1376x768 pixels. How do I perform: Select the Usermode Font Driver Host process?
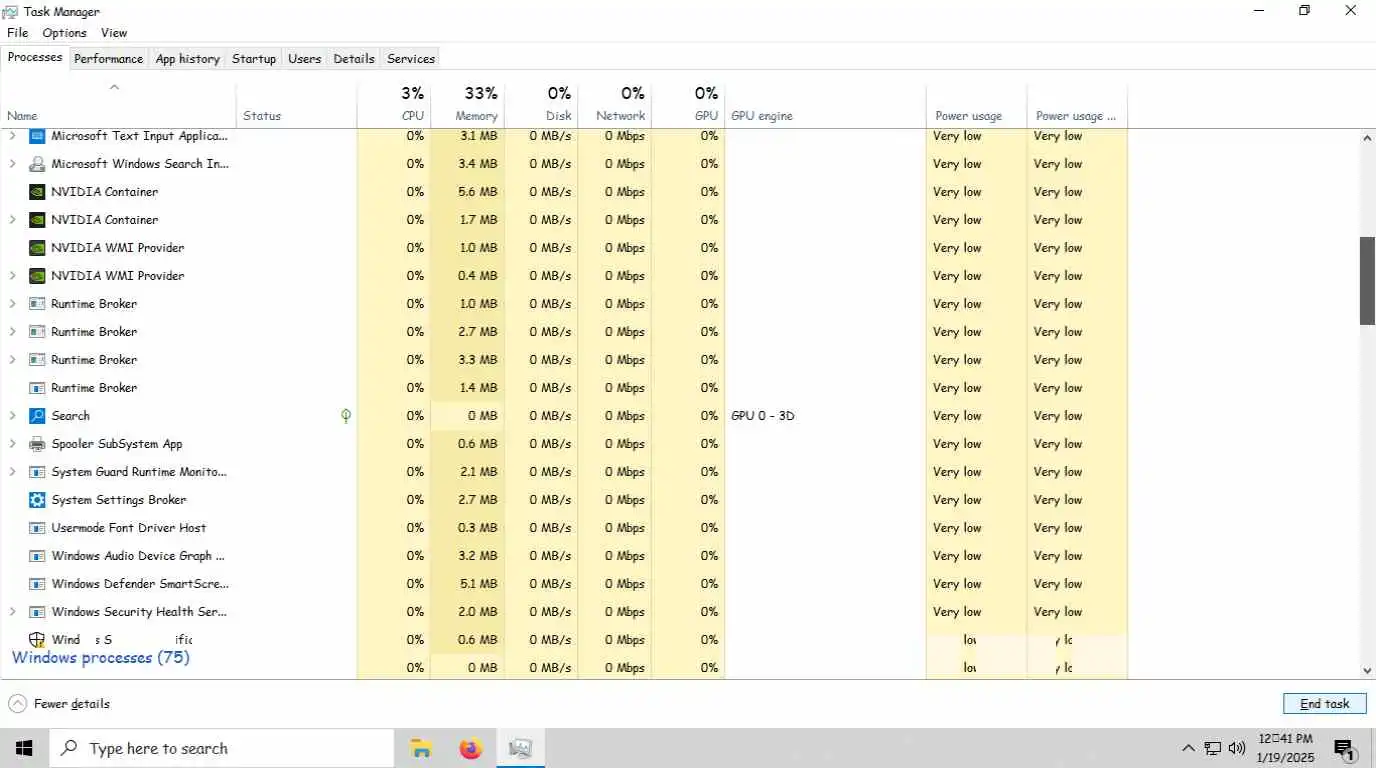point(128,528)
